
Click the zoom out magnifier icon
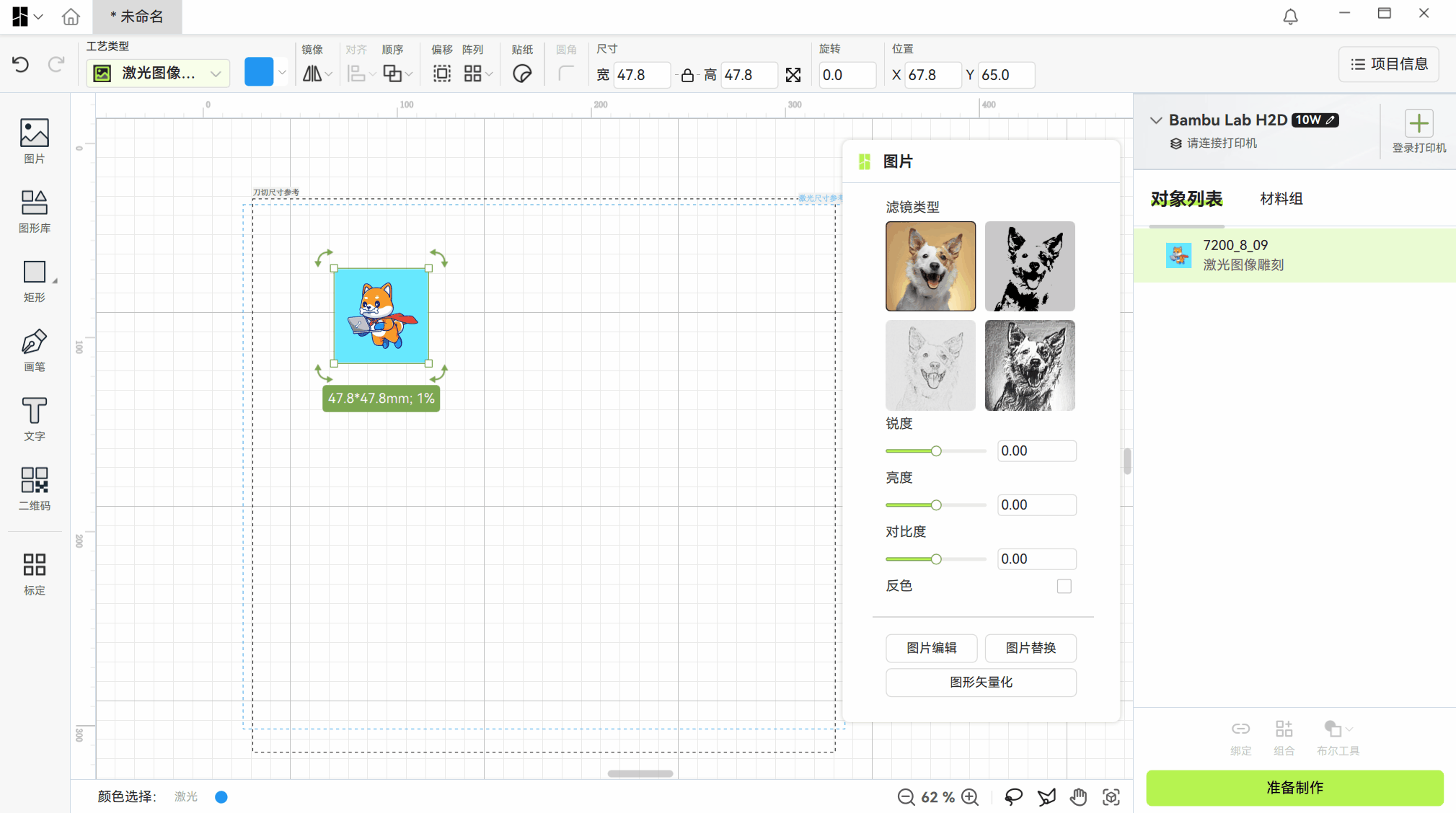pos(906,796)
